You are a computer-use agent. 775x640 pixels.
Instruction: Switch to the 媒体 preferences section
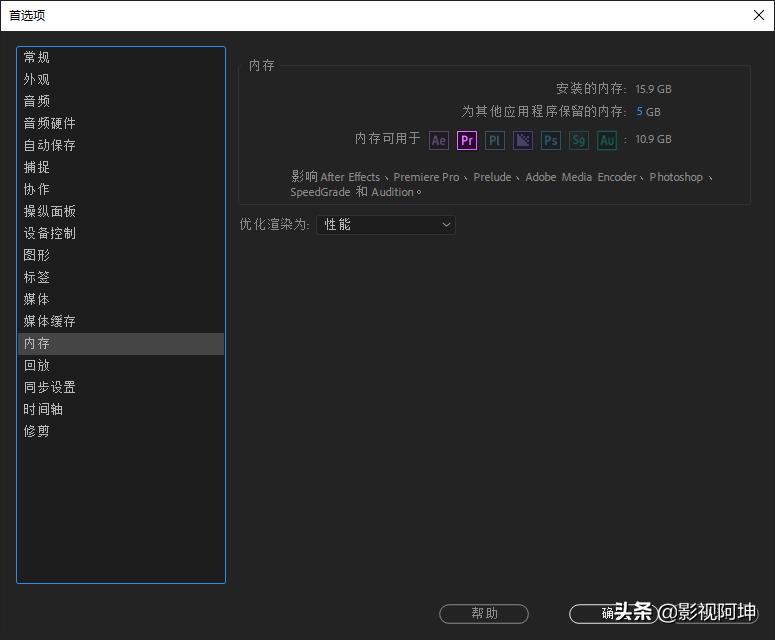coord(121,299)
